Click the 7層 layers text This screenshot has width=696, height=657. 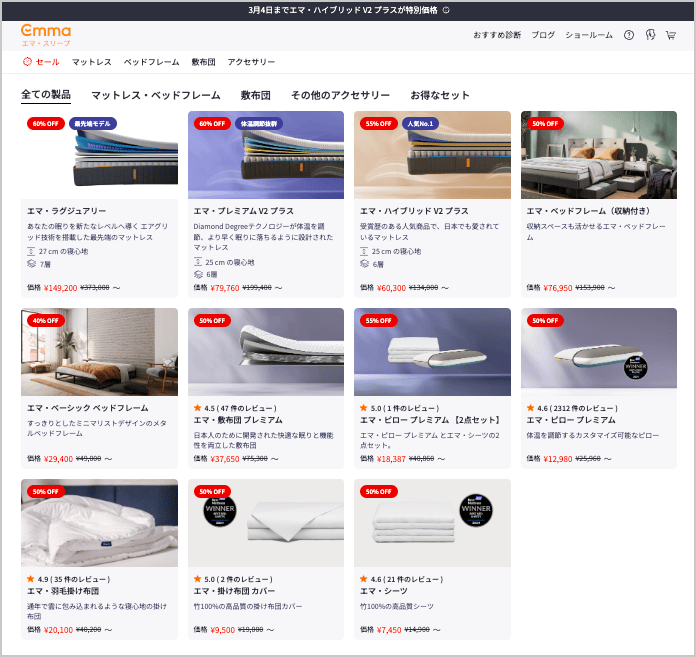click(x=45, y=264)
